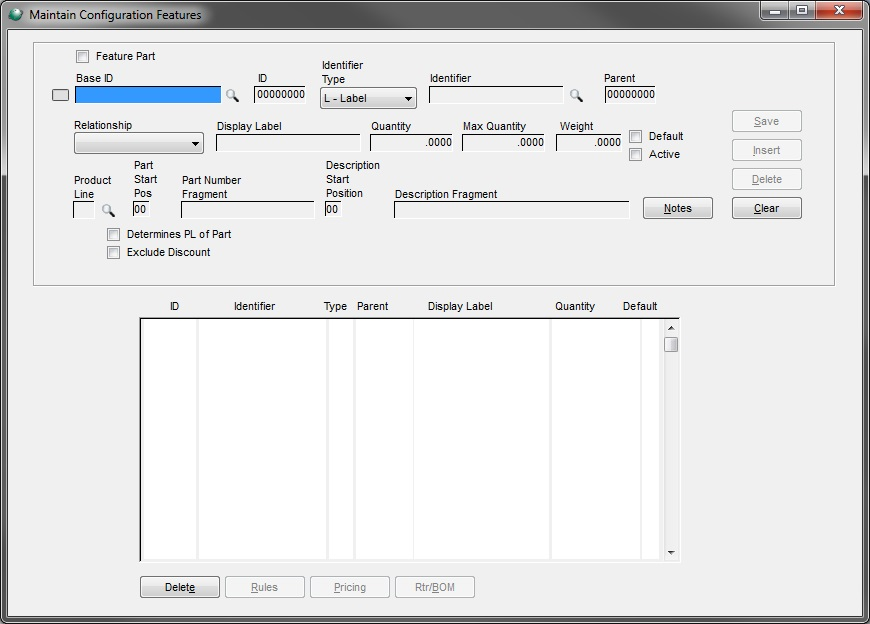Click the green app icon in title bar
The image size is (870, 624).
pos(16,14)
